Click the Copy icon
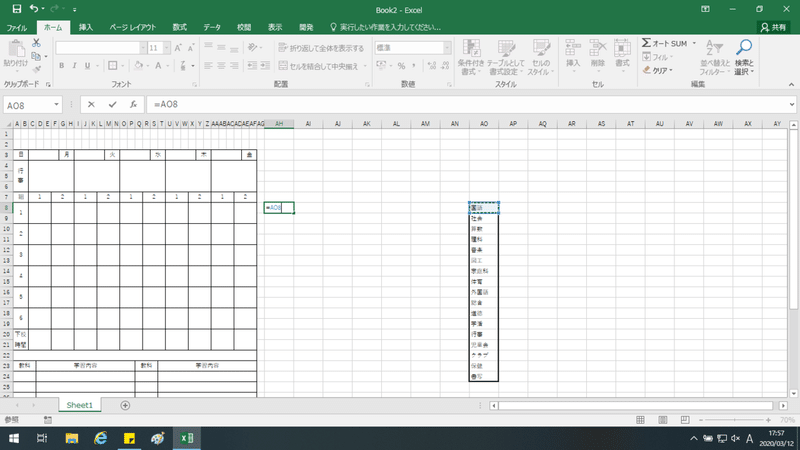The height and width of the screenshot is (450, 800). pos(36,56)
